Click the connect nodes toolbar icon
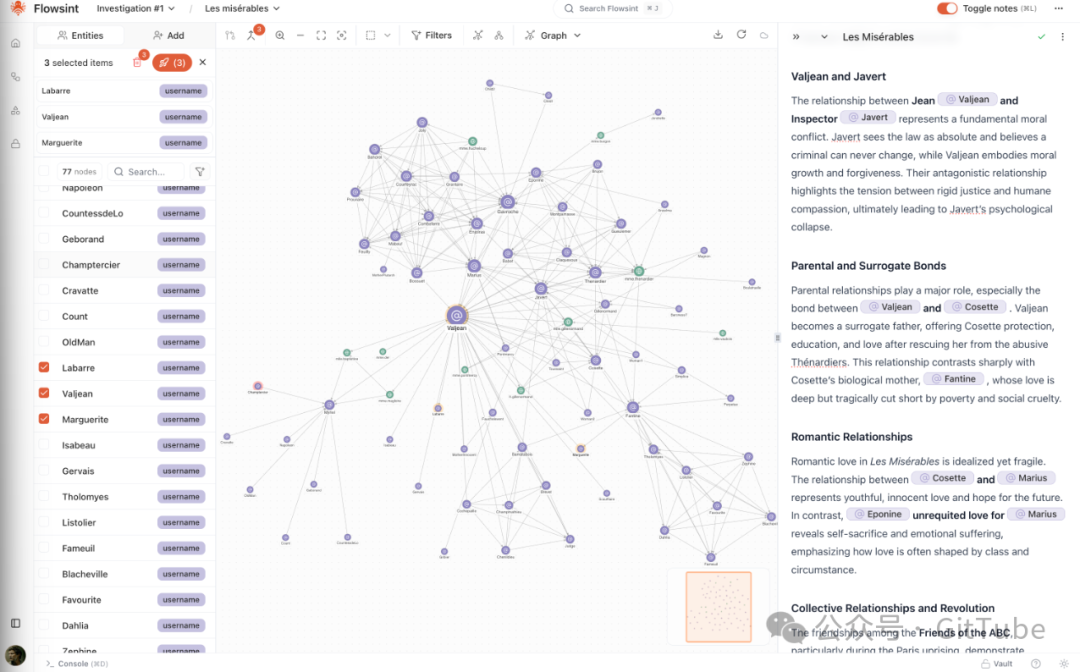 230,35
